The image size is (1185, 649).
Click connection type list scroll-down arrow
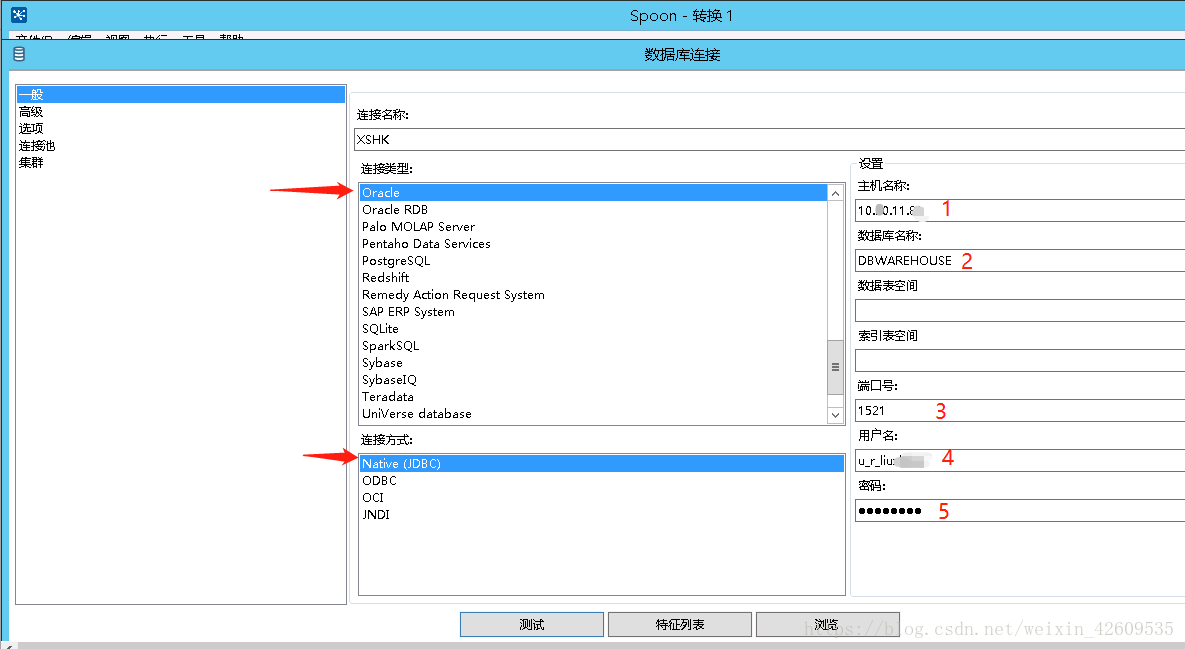835,415
